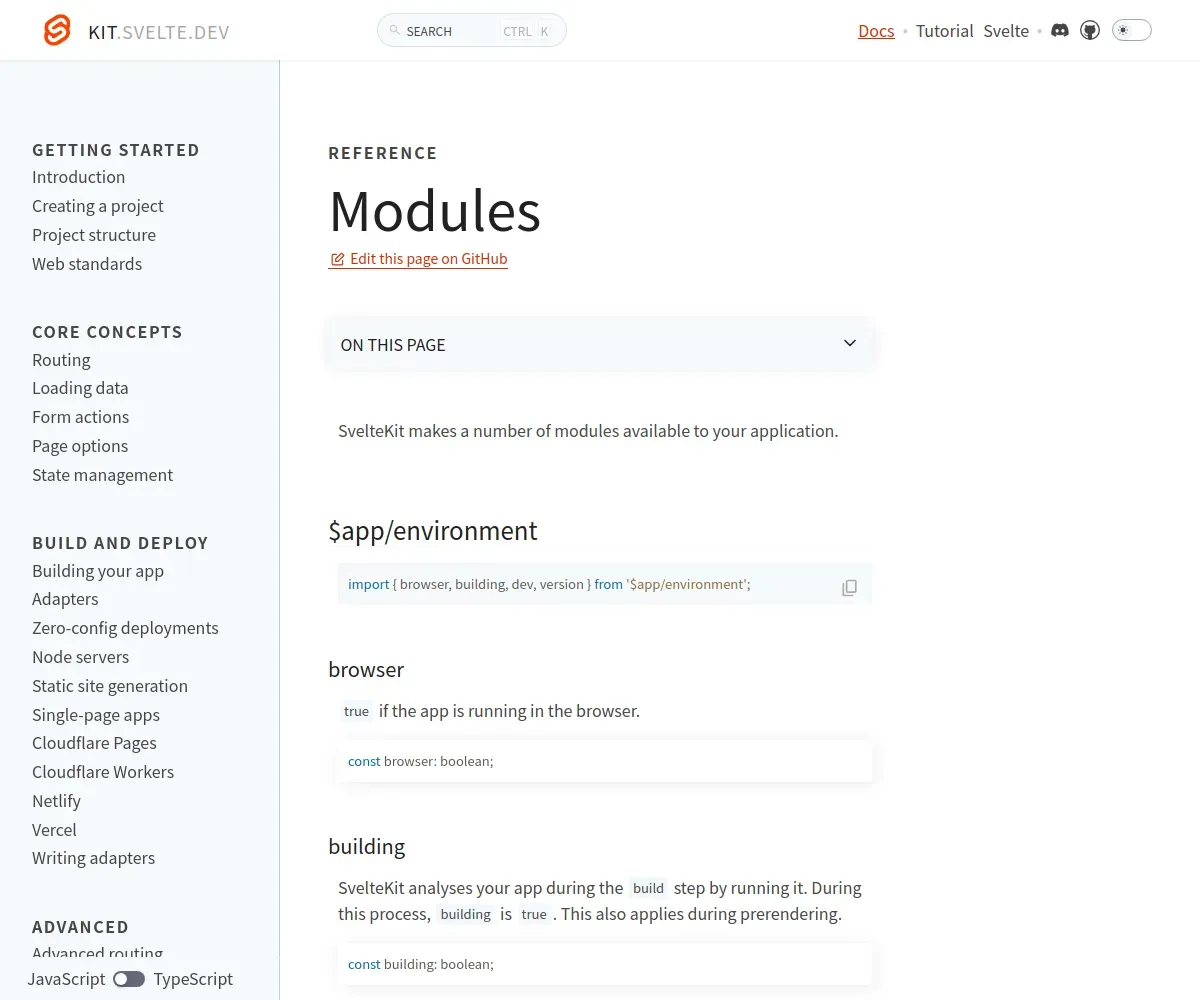
Task: Expand the On This Page chevron
Action: (x=850, y=343)
